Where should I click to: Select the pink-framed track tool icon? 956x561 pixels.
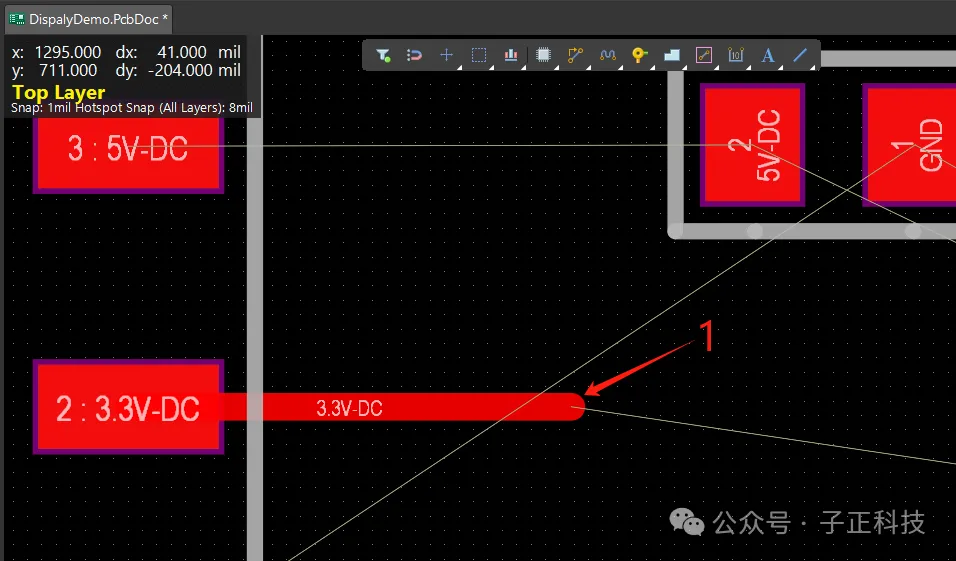click(704, 55)
